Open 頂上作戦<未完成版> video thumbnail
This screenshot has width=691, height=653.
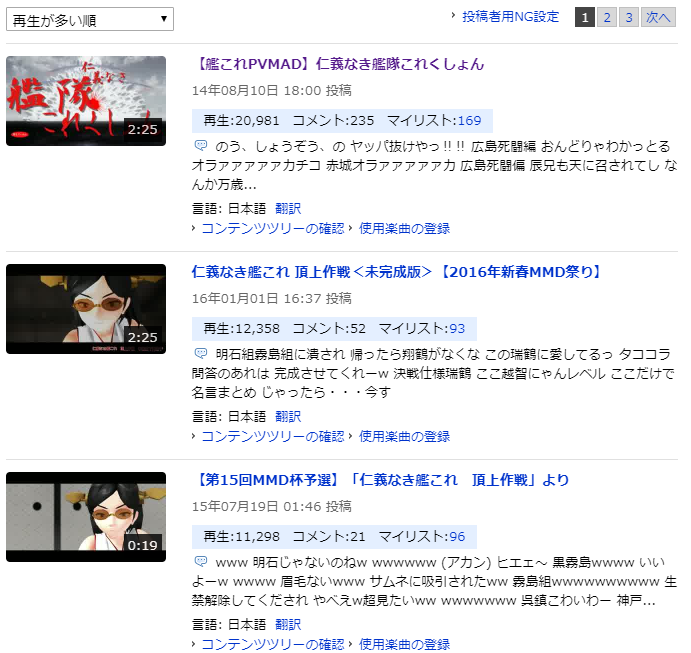[86, 309]
